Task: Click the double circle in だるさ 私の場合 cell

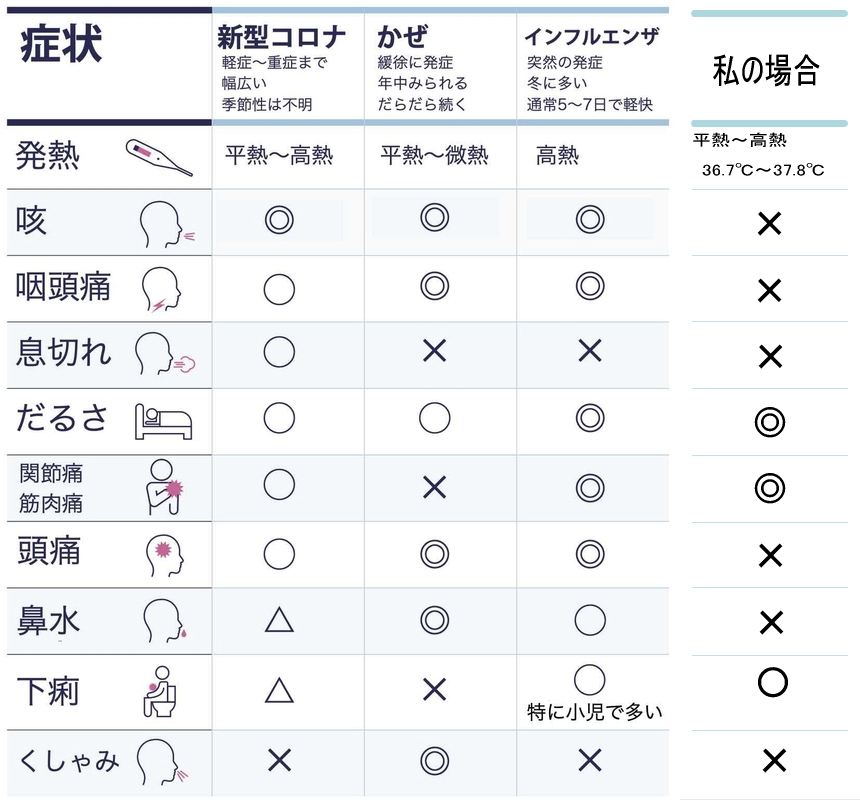Action: 769,423
